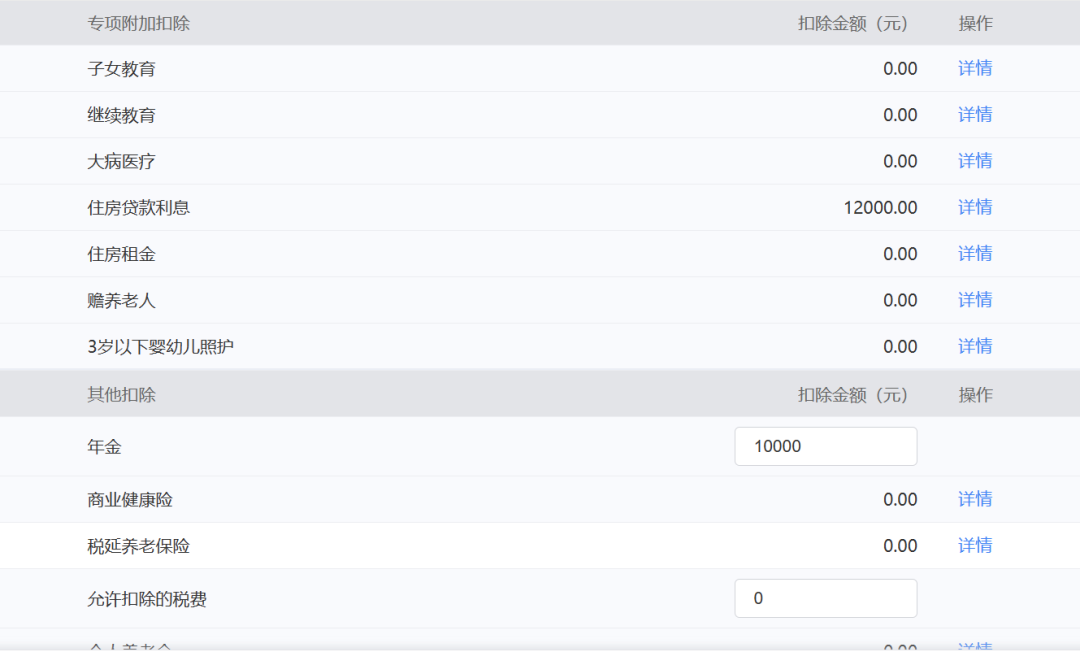Click the 其他扣除 section header
Viewport: 1080px width, 652px height.
(121, 395)
